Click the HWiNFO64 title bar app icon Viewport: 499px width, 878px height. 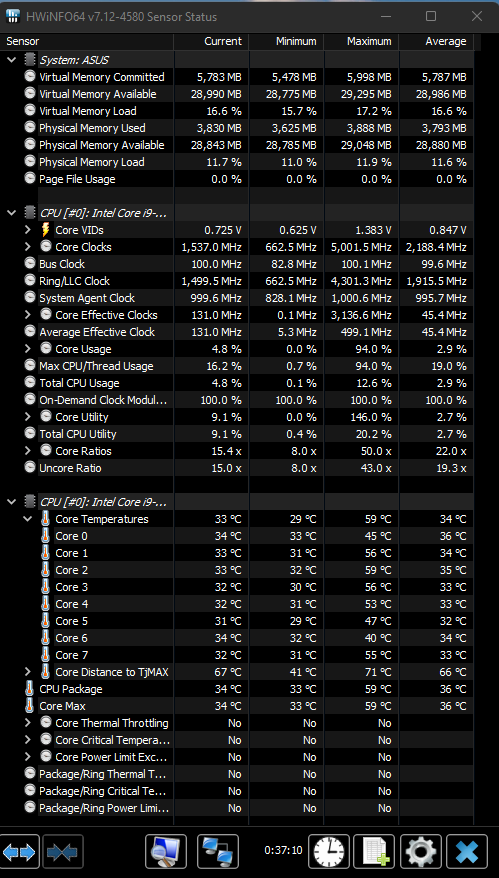tap(13, 16)
